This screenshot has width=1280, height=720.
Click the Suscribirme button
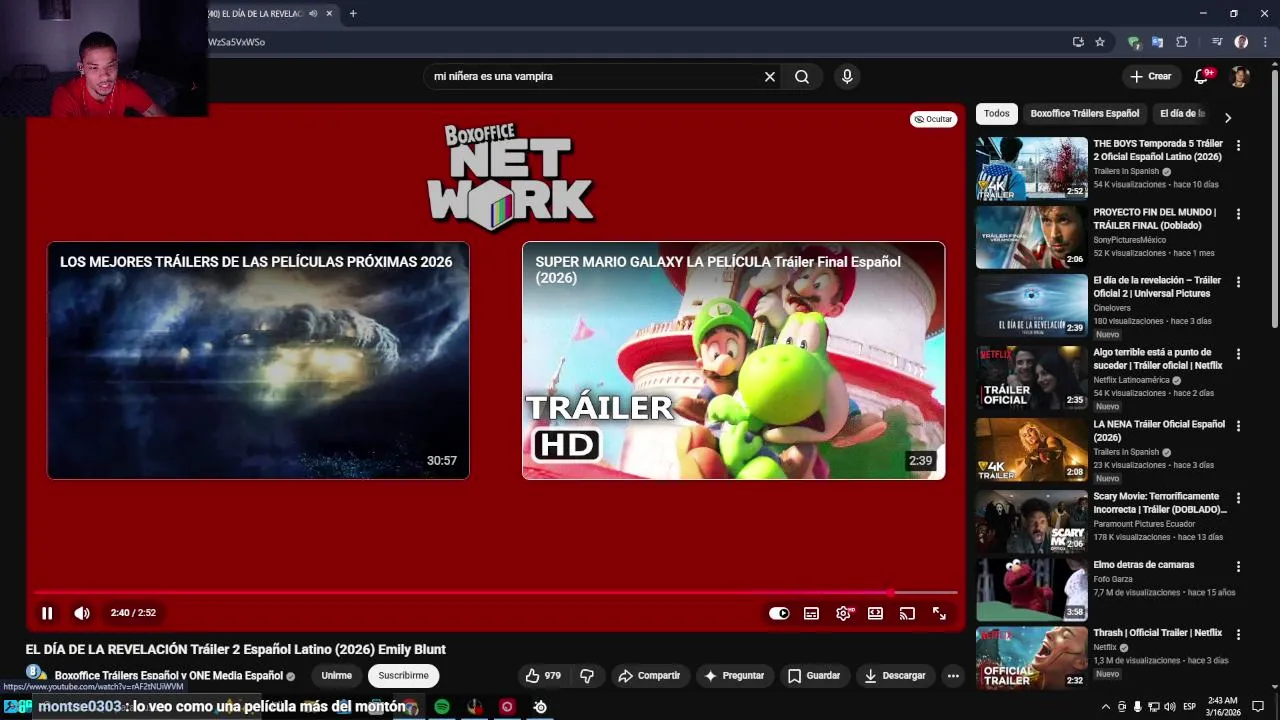(x=403, y=676)
